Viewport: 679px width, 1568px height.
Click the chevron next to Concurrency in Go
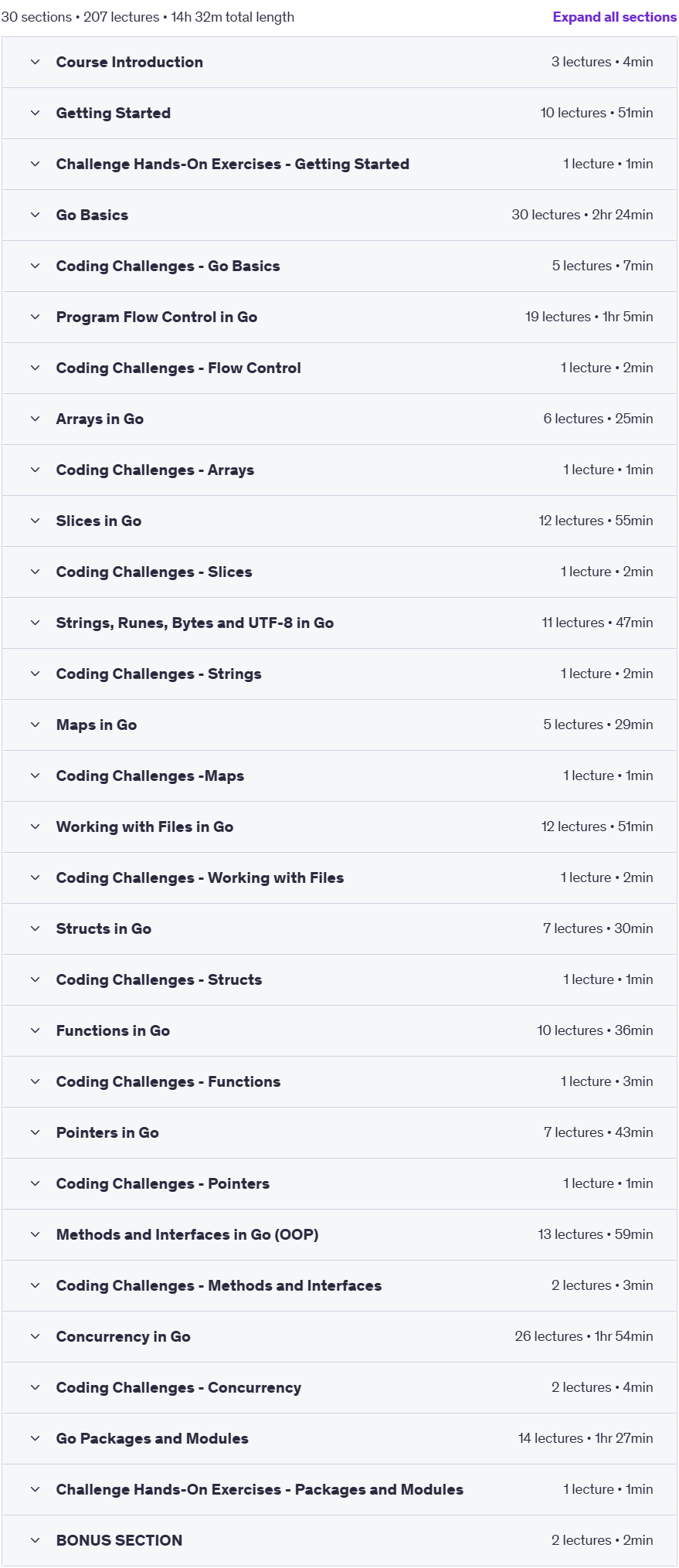tap(35, 1336)
